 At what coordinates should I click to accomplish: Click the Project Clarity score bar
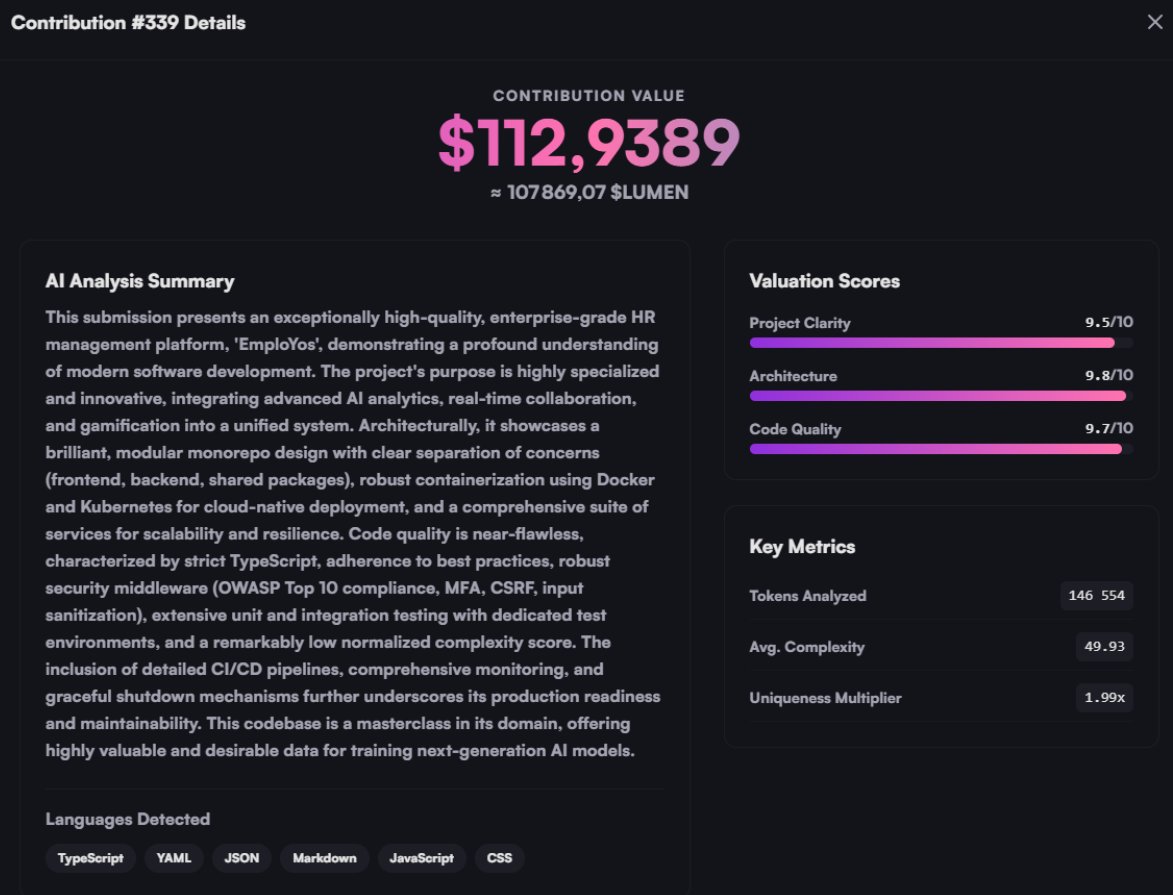pos(940,343)
